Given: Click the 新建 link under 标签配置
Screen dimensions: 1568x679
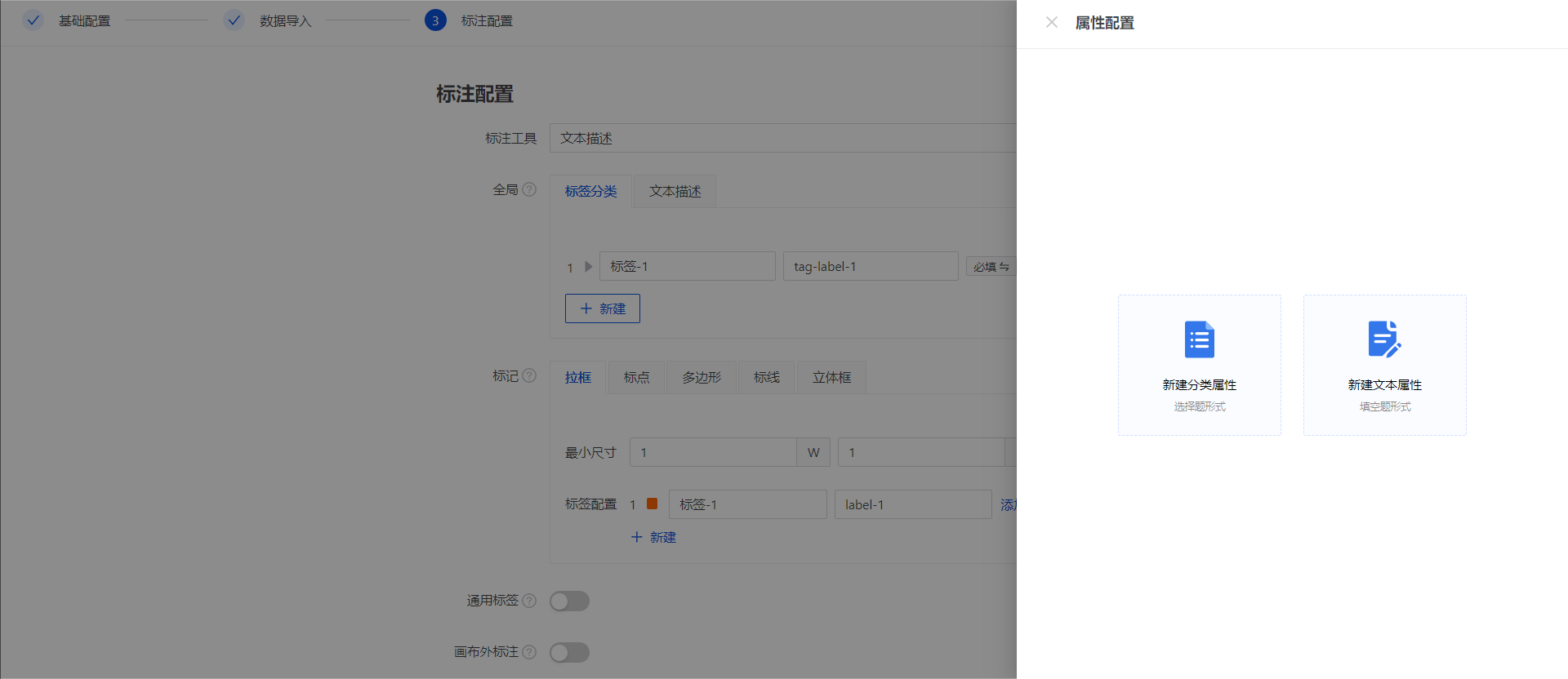Looking at the screenshot, I should coord(653,537).
